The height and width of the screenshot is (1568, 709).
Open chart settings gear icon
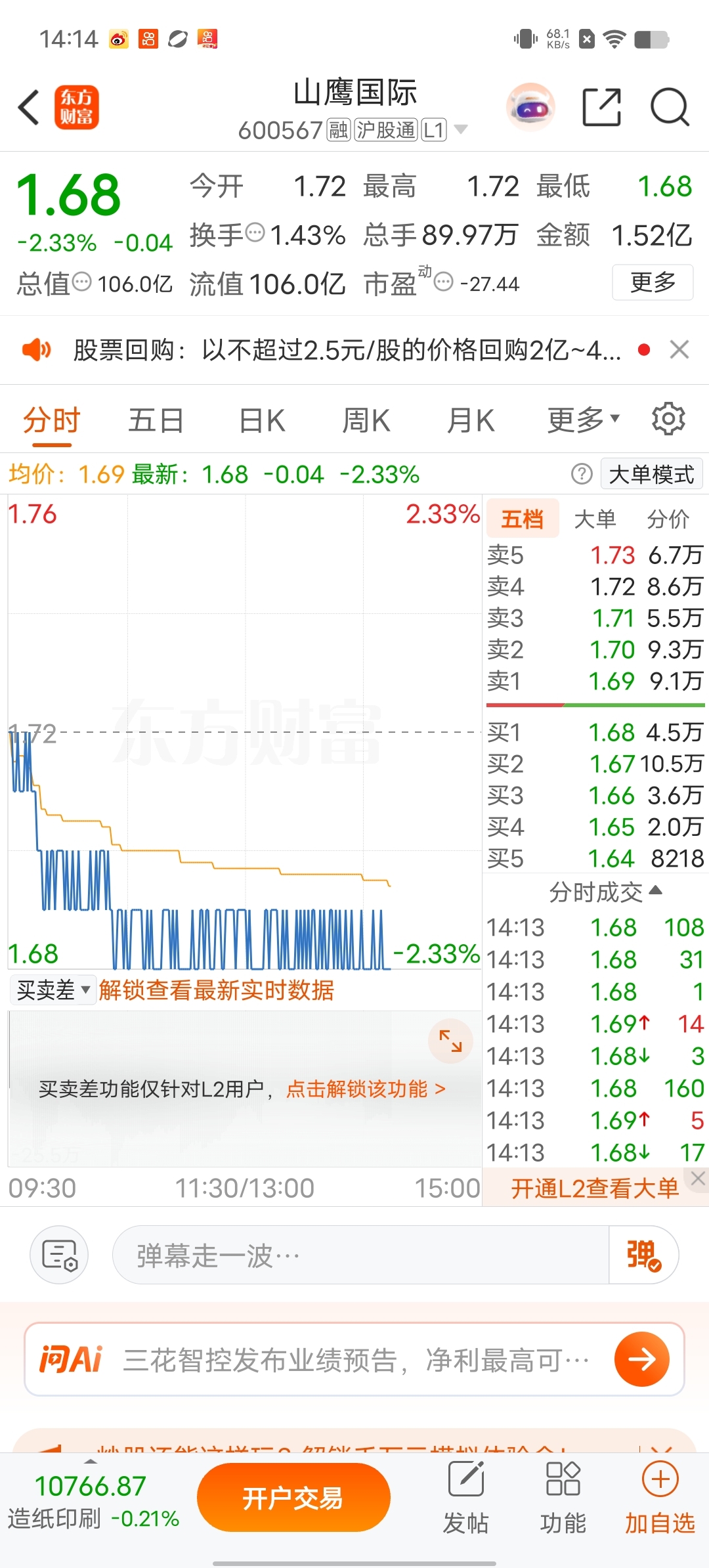[x=668, y=419]
